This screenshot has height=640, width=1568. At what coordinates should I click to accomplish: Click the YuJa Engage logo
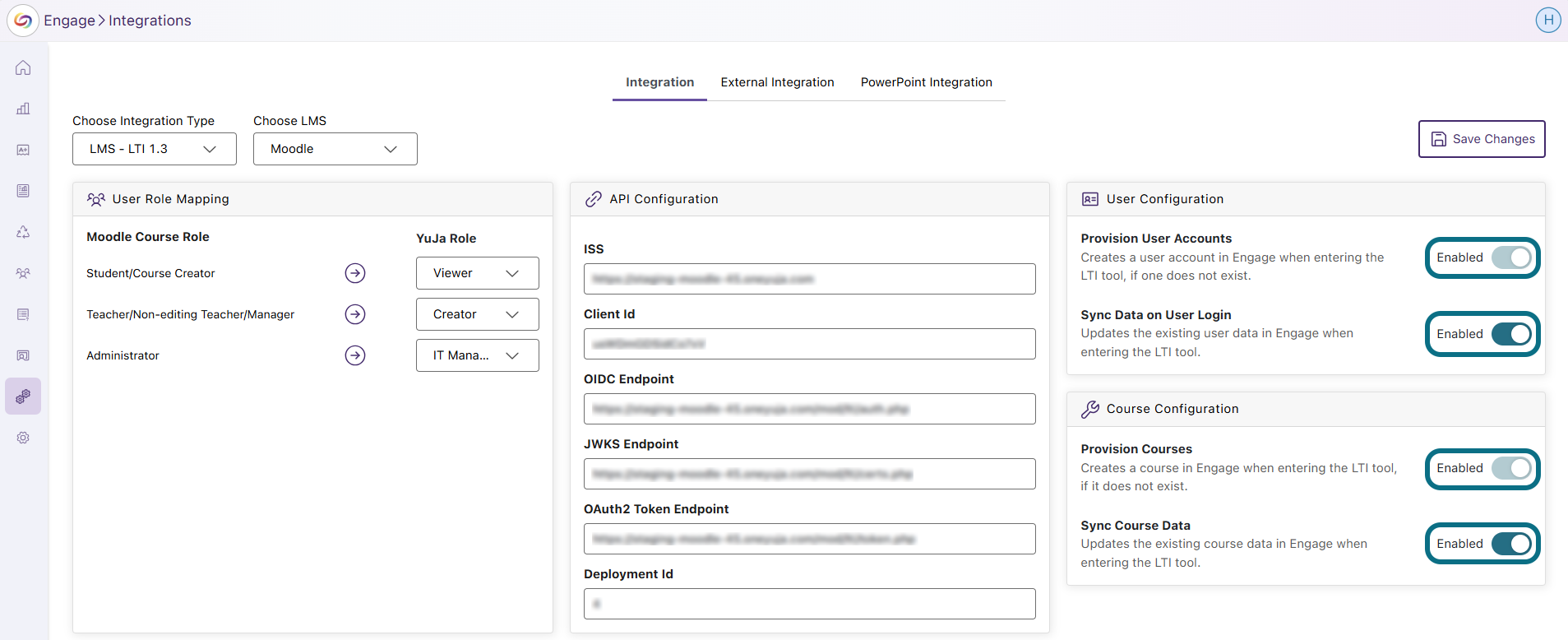click(x=23, y=21)
